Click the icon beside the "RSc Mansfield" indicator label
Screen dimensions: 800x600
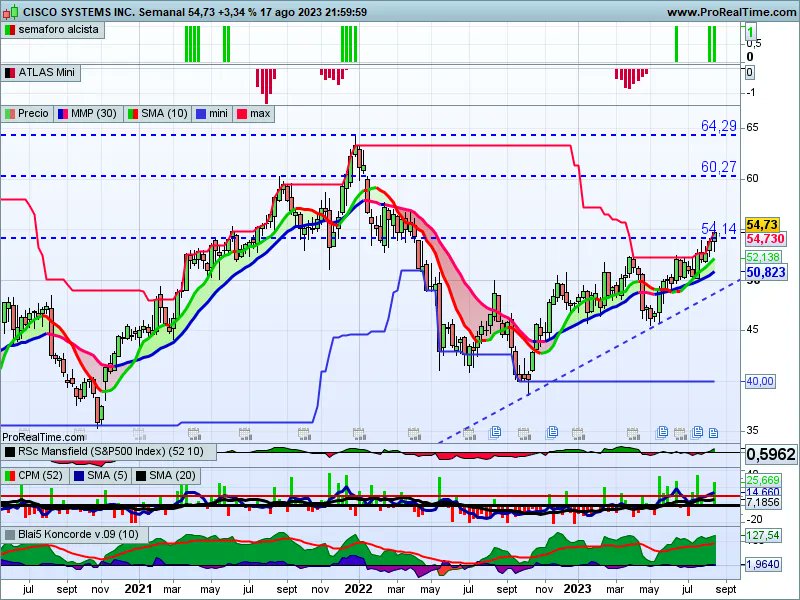click(x=10, y=451)
